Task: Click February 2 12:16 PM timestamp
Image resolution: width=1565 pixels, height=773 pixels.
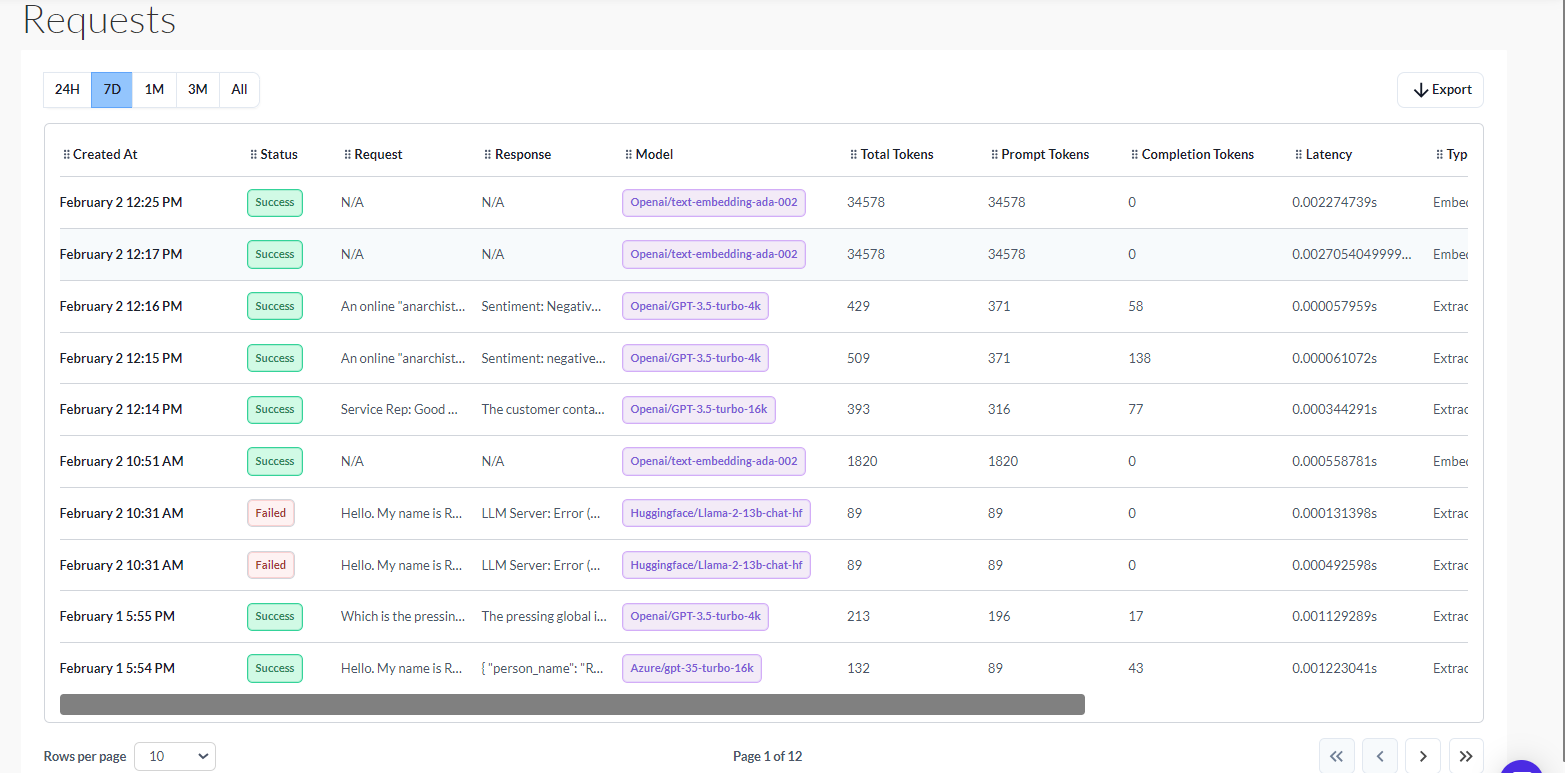Action: point(121,306)
